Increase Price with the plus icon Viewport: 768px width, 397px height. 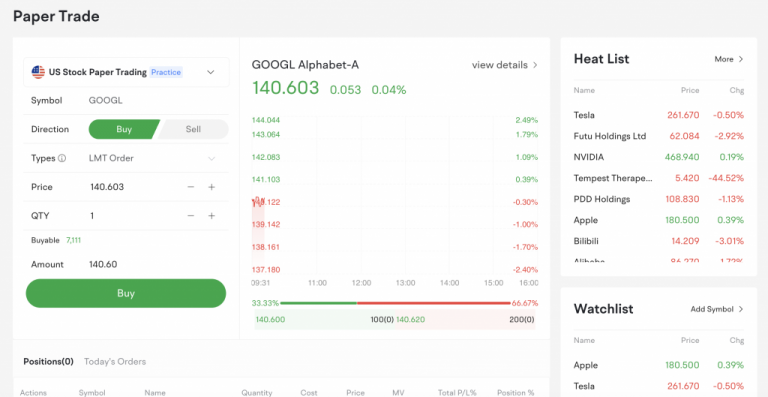(212, 187)
